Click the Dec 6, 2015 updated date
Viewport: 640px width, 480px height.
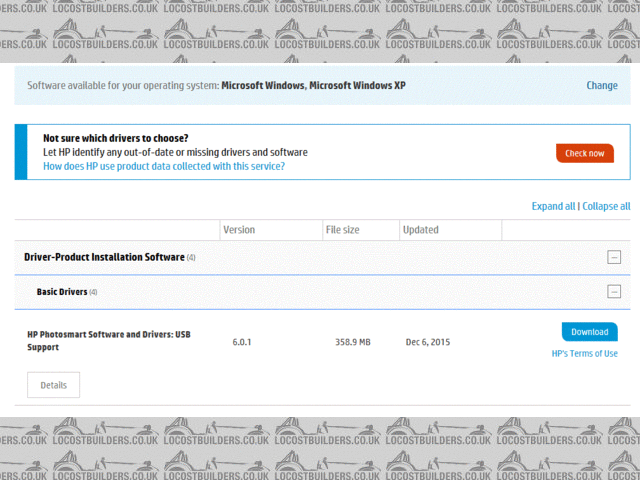428,342
